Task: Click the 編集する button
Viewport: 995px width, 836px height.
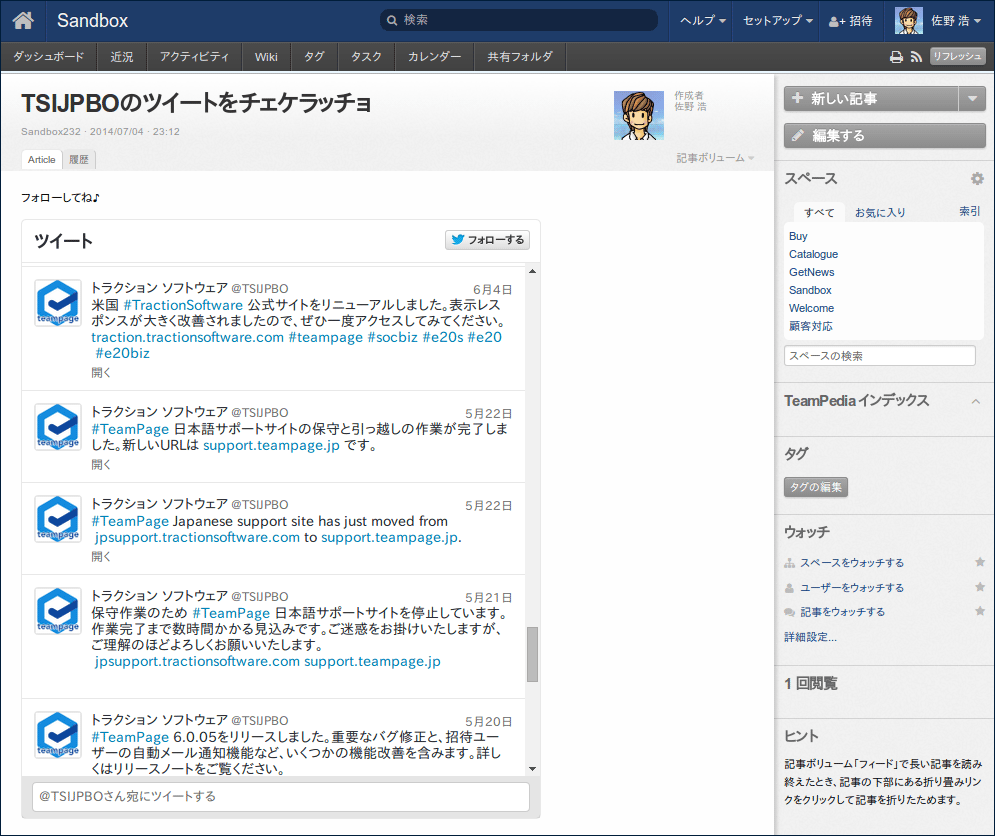Action: pyautogui.click(x=885, y=135)
